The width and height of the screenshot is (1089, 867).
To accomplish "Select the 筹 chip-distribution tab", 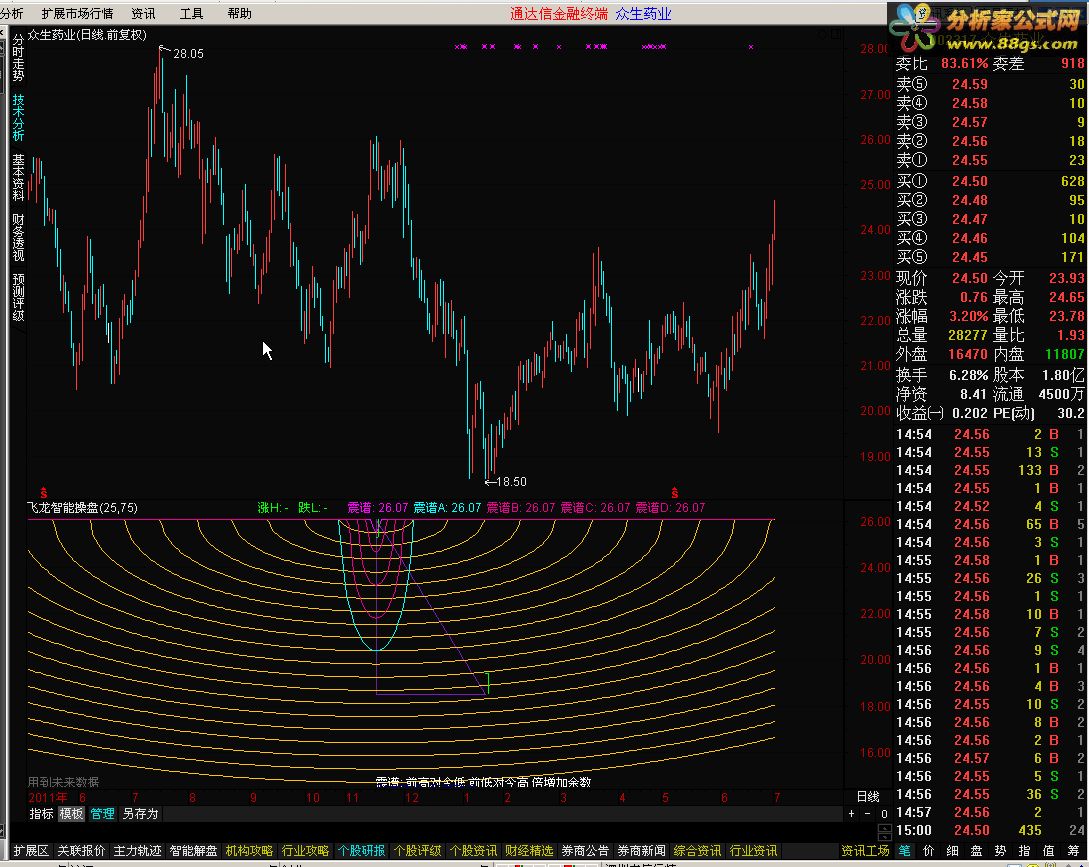I will [x=1073, y=851].
